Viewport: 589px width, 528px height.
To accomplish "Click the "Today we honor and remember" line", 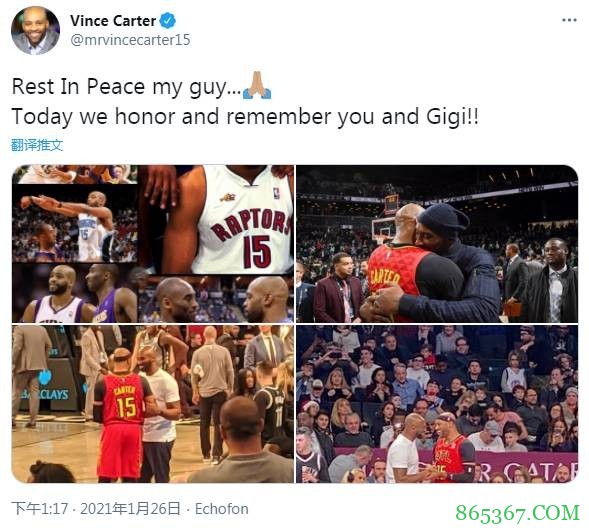I will 173,116.
